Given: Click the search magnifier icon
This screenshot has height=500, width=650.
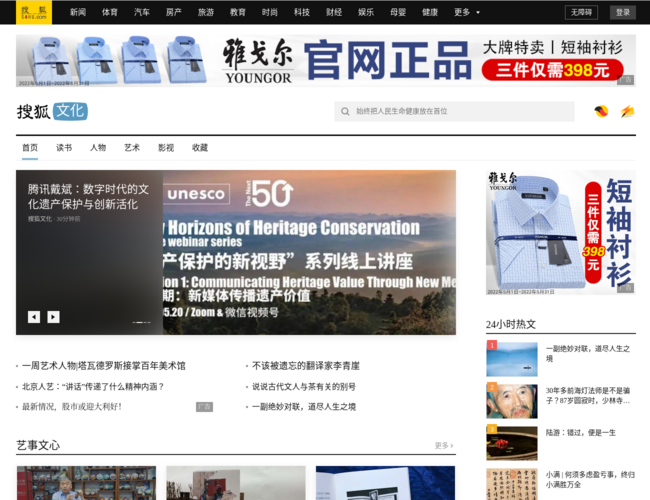Looking at the screenshot, I should [345, 112].
